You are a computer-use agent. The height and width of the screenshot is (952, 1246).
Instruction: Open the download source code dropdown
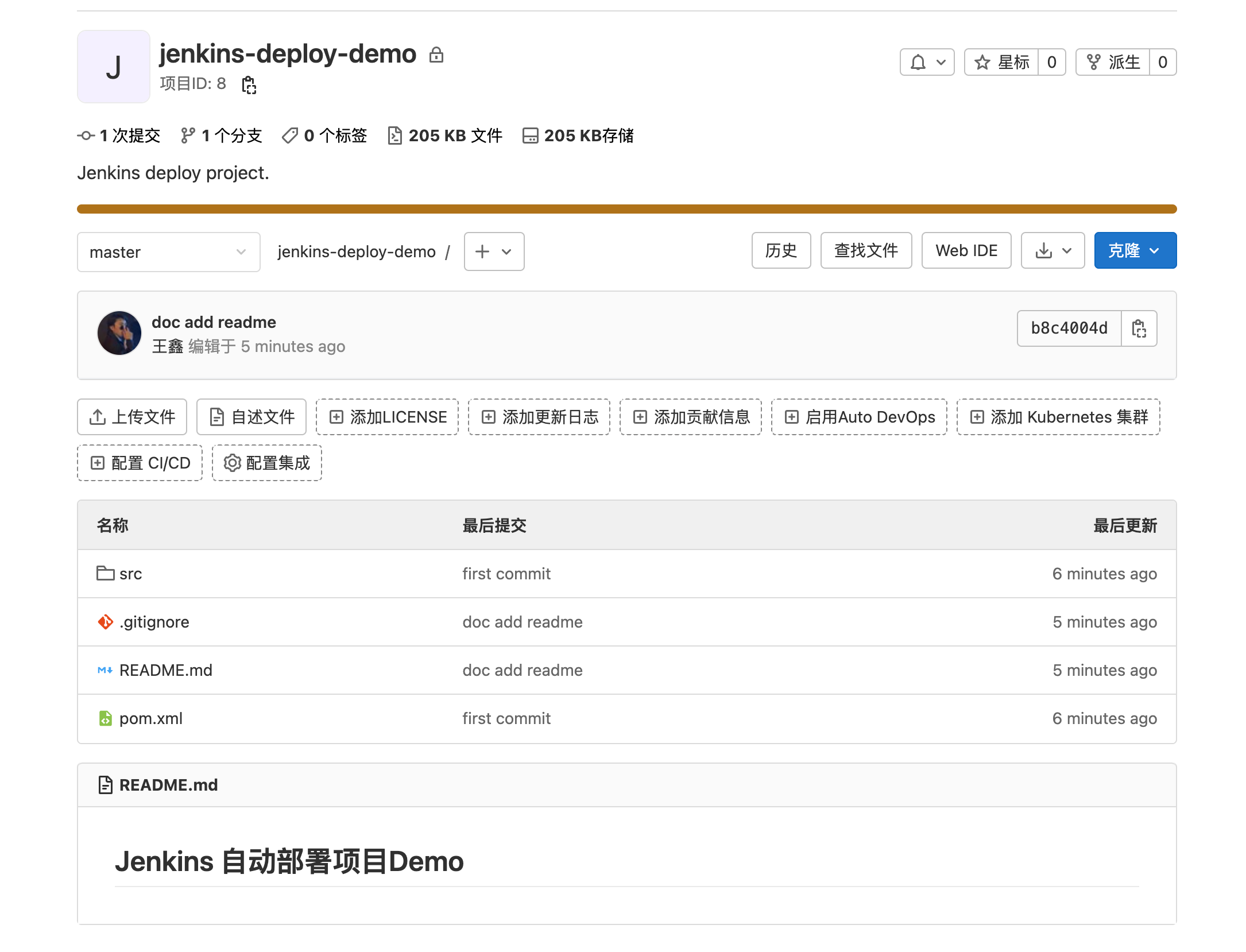coord(1052,250)
